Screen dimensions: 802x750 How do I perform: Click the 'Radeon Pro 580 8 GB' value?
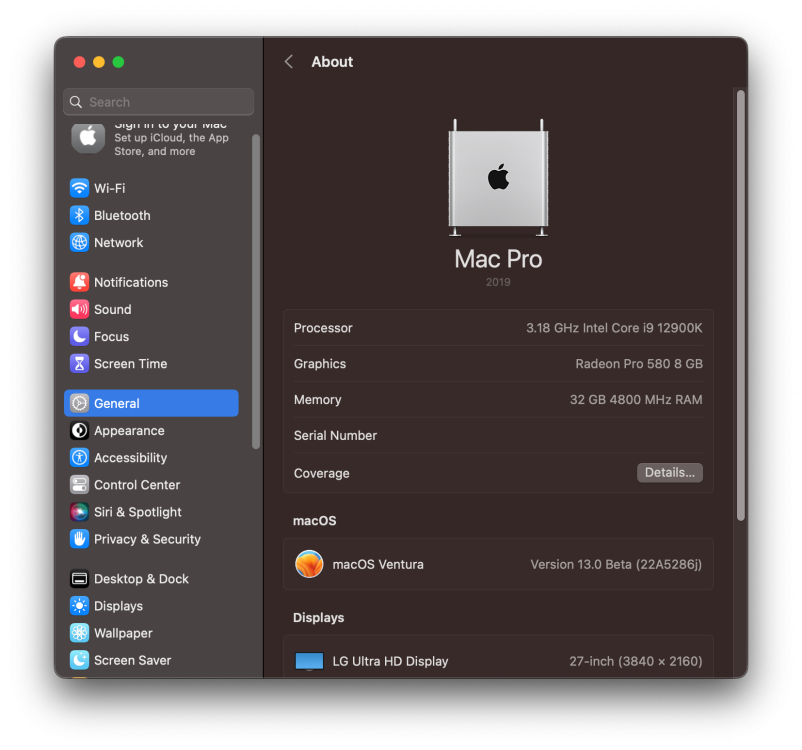pyautogui.click(x=639, y=364)
